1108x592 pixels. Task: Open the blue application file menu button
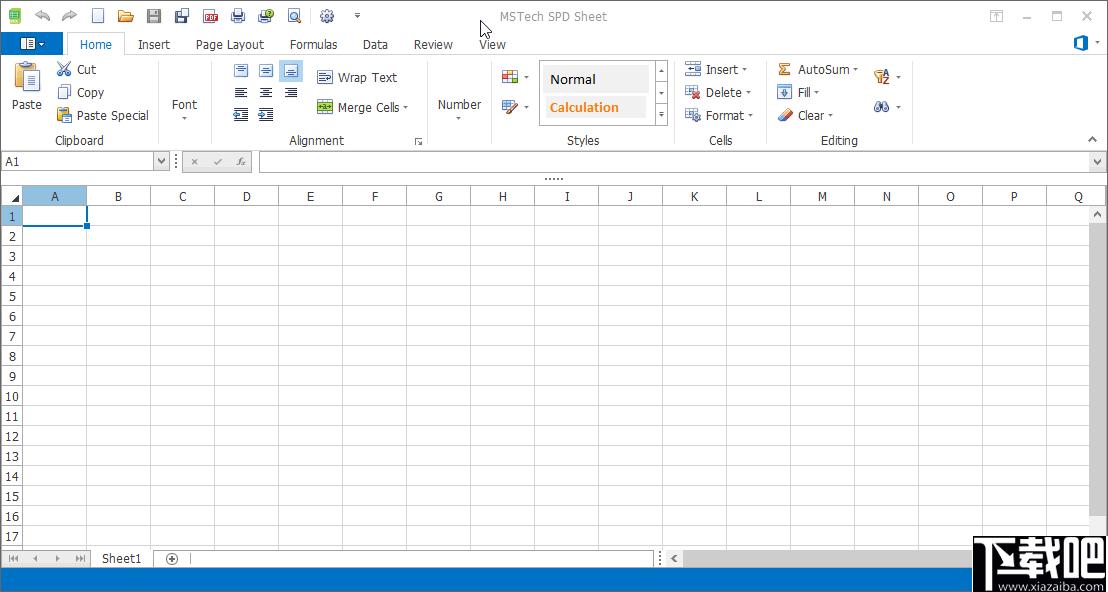pos(32,44)
